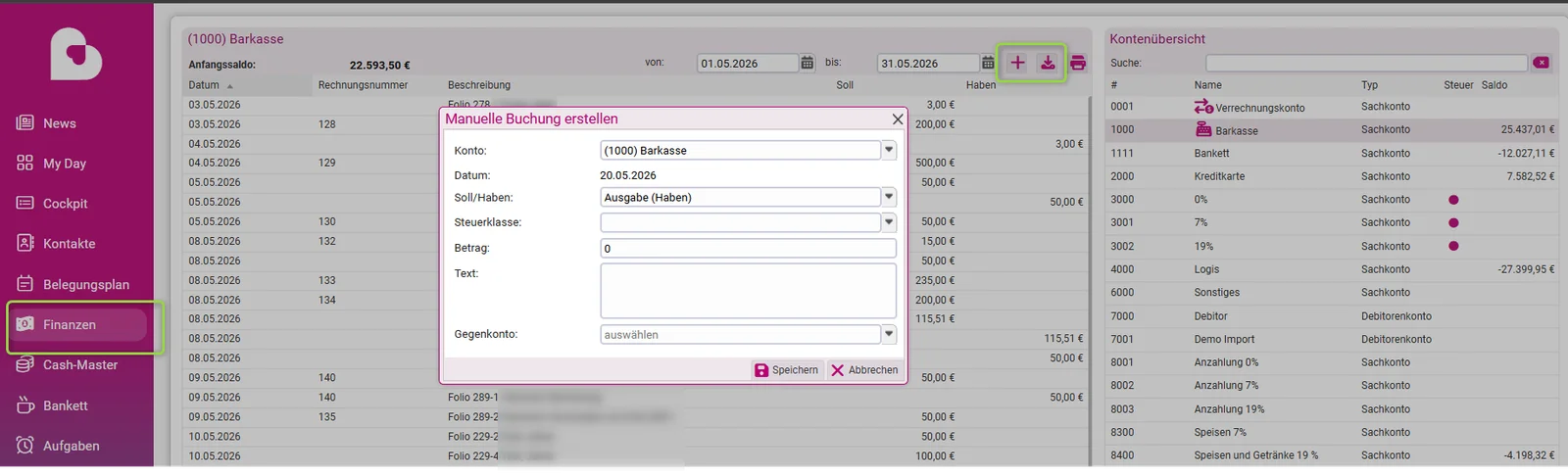Viewport: 1568px width, 475px height.
Task: Click booking row Folio 289-2
Action: pyautogui.click(x=636, y=417)
